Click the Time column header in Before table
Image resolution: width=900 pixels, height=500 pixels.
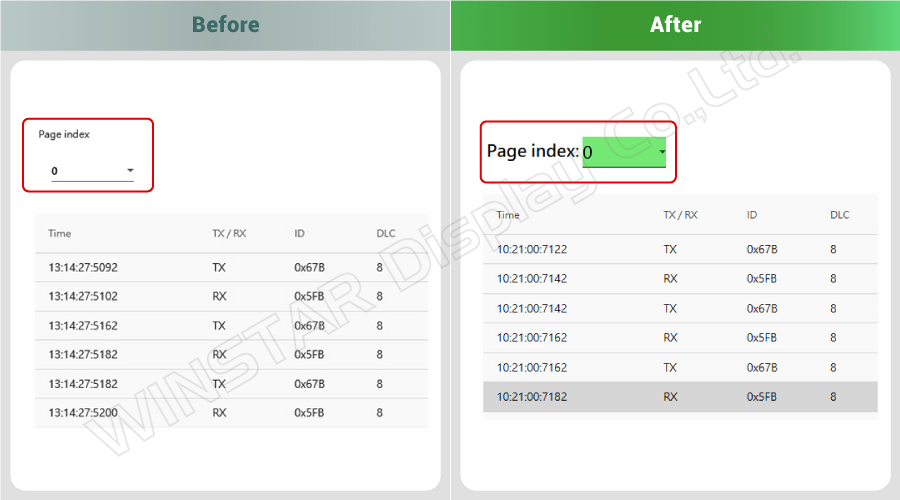(60, 233)
